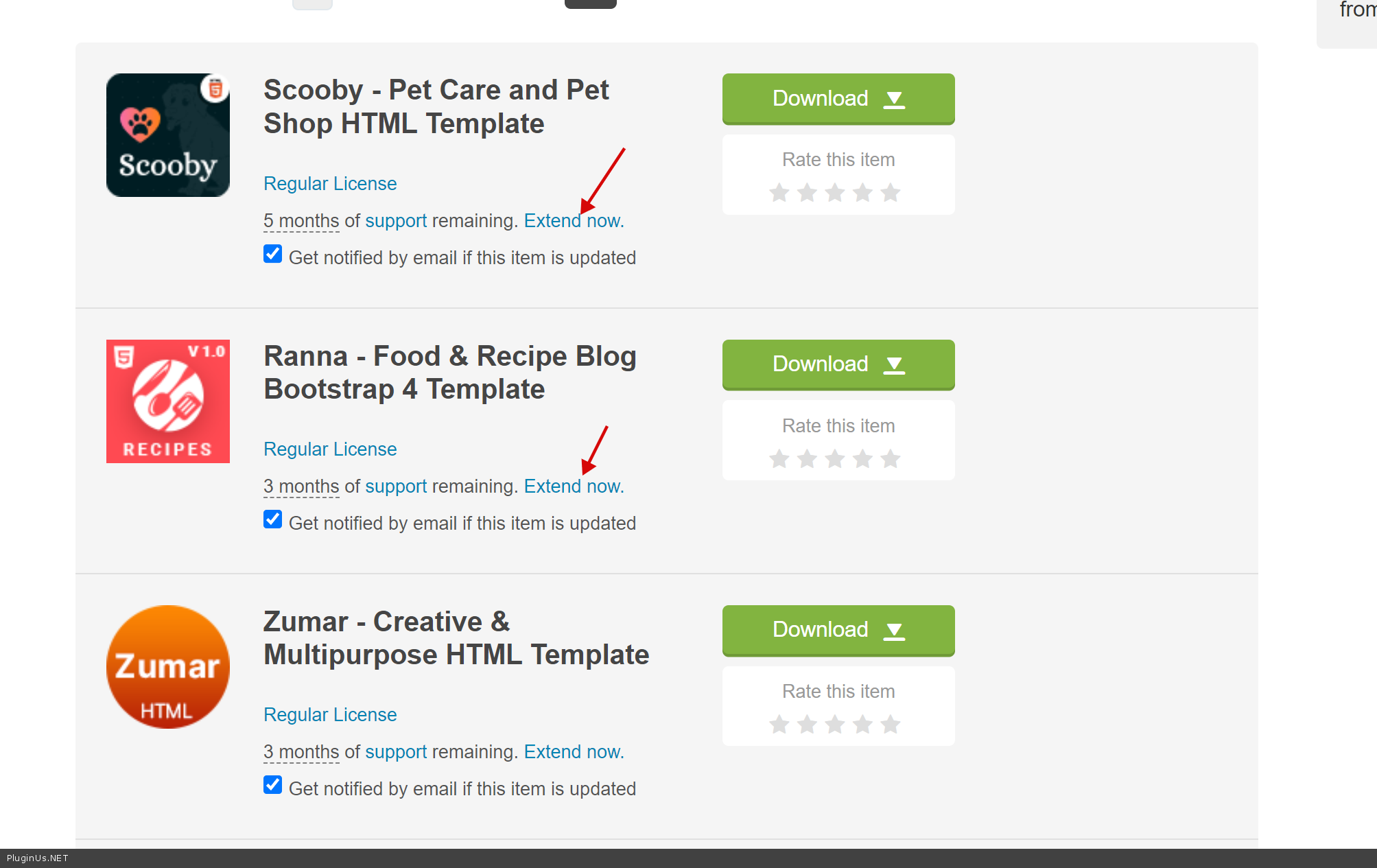Click the Zumar HTML round logo
The height and width of the screenshot is (868, 1377).
(167, 667)
